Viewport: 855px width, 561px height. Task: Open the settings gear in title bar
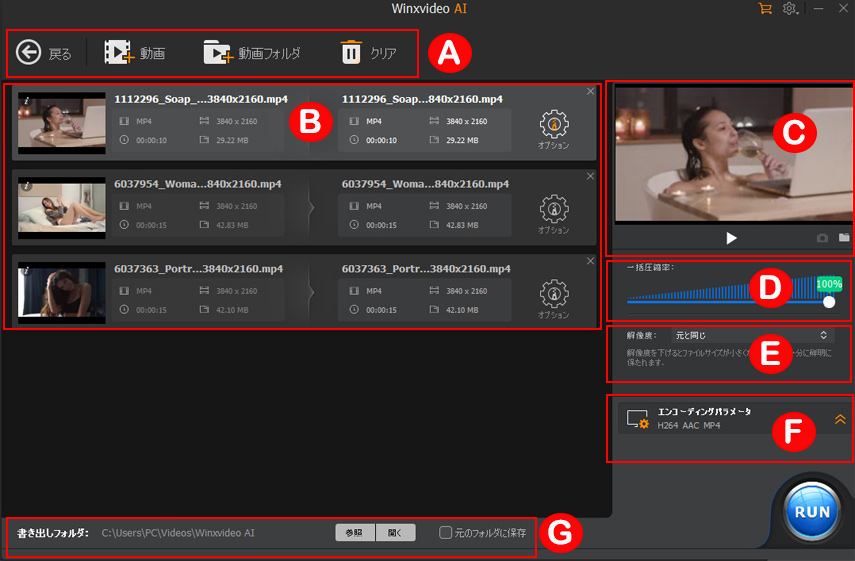(789, 8)
